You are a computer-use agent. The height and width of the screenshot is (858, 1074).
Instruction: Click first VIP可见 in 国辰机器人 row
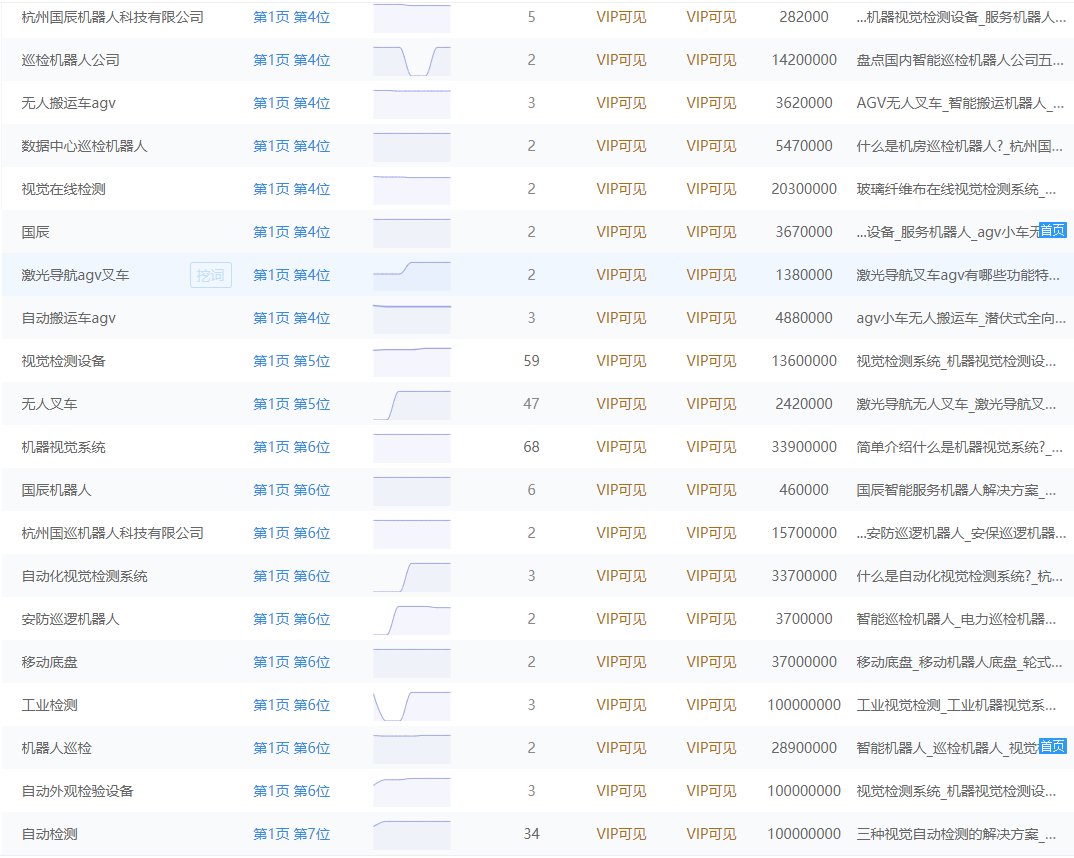pos(621,490)
